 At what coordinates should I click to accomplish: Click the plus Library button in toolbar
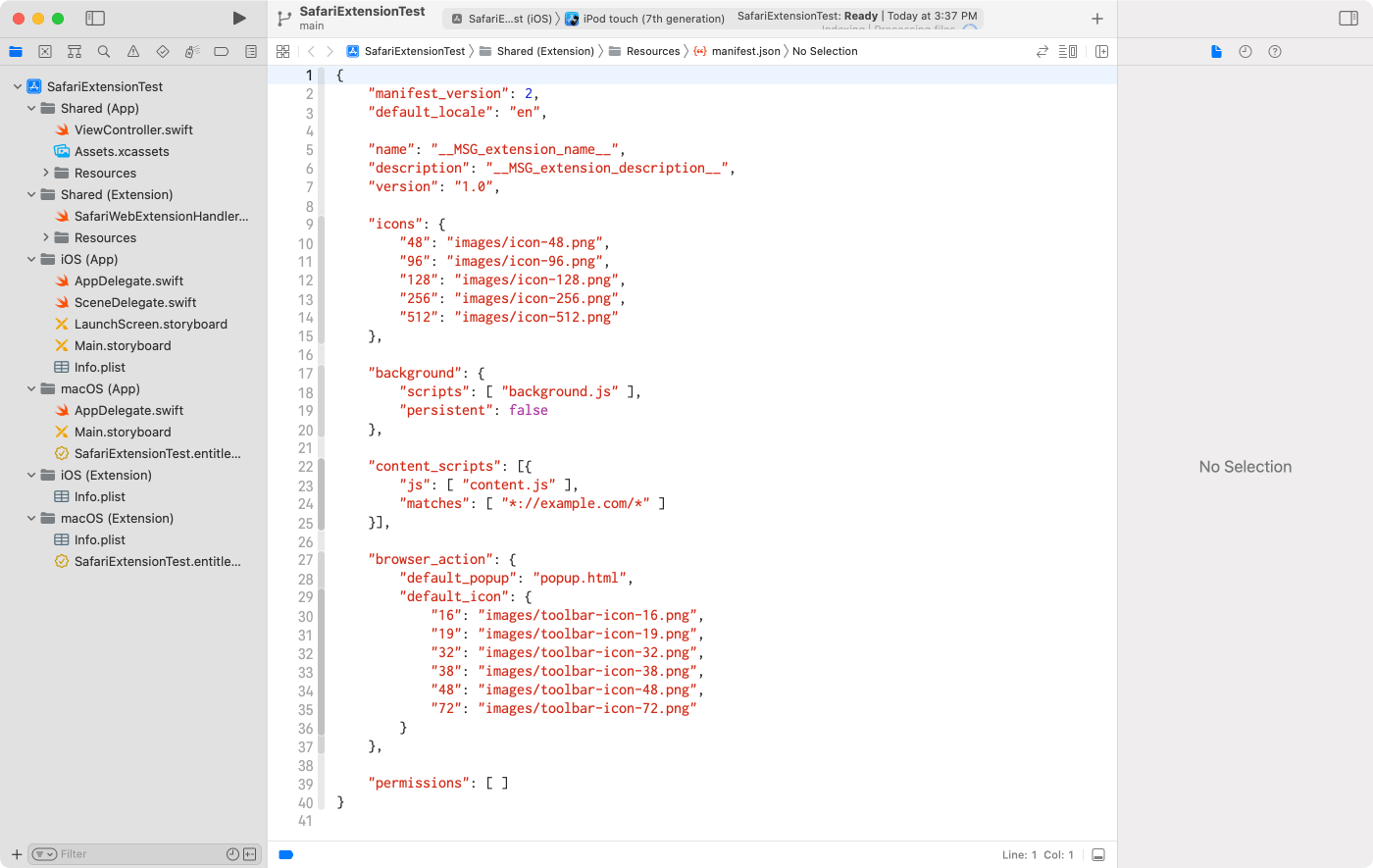click(x=1097, y=19)
